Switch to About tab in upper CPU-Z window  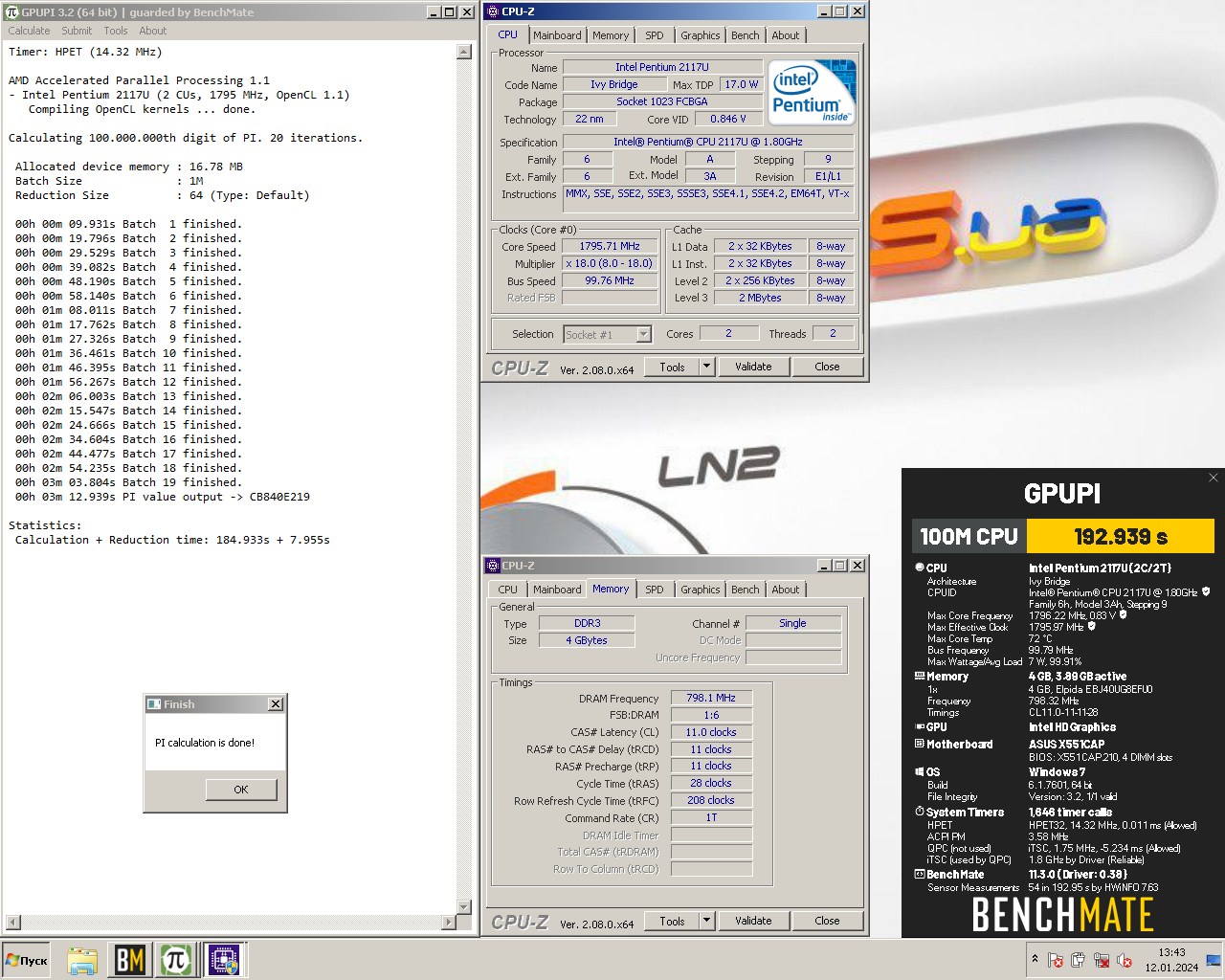pyautogui.click(x=786, y=35)
